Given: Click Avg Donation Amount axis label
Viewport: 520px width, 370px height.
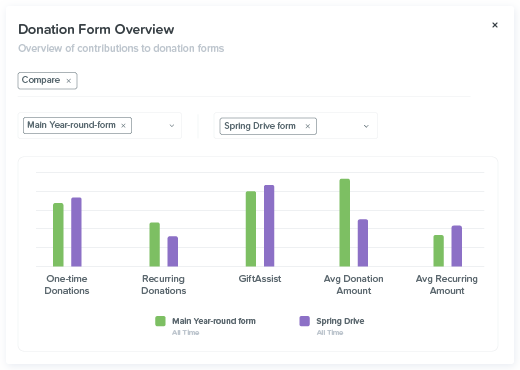Looking at the screenshot, I should [x=354, y=285].
